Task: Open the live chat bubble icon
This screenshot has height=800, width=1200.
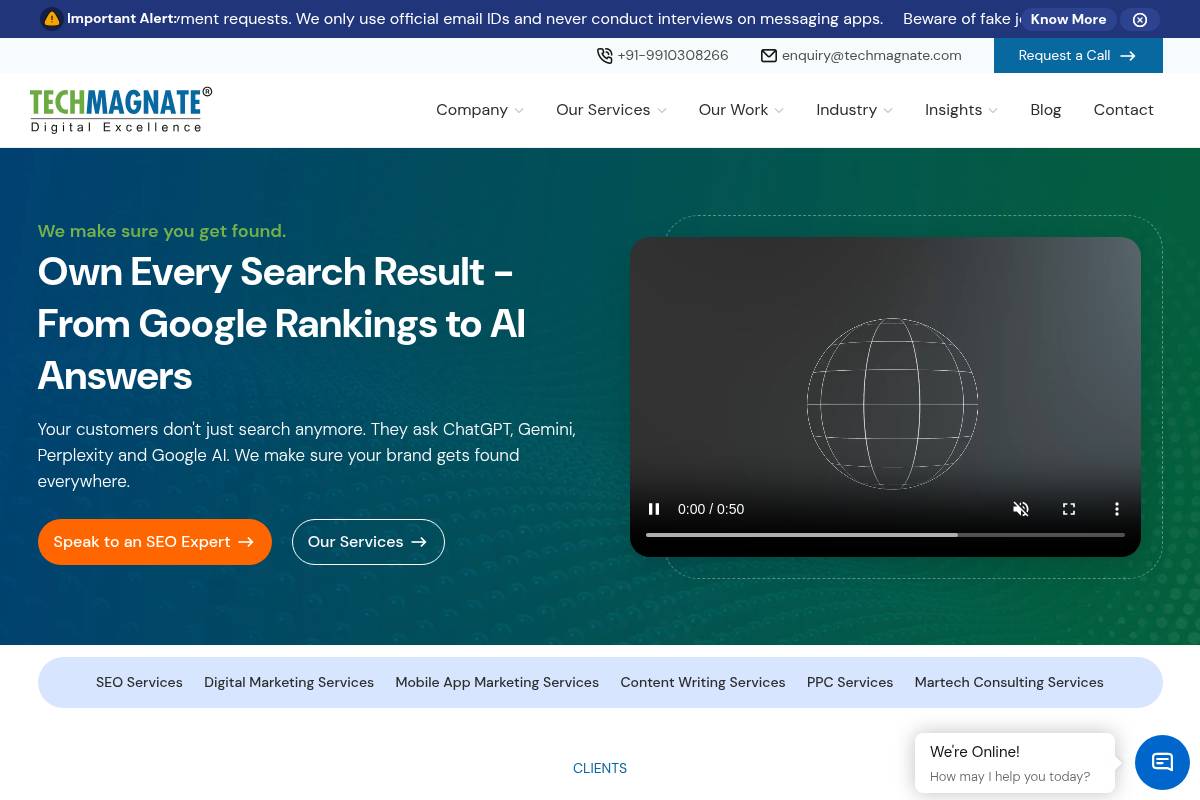Action: tap(1162, 762)
